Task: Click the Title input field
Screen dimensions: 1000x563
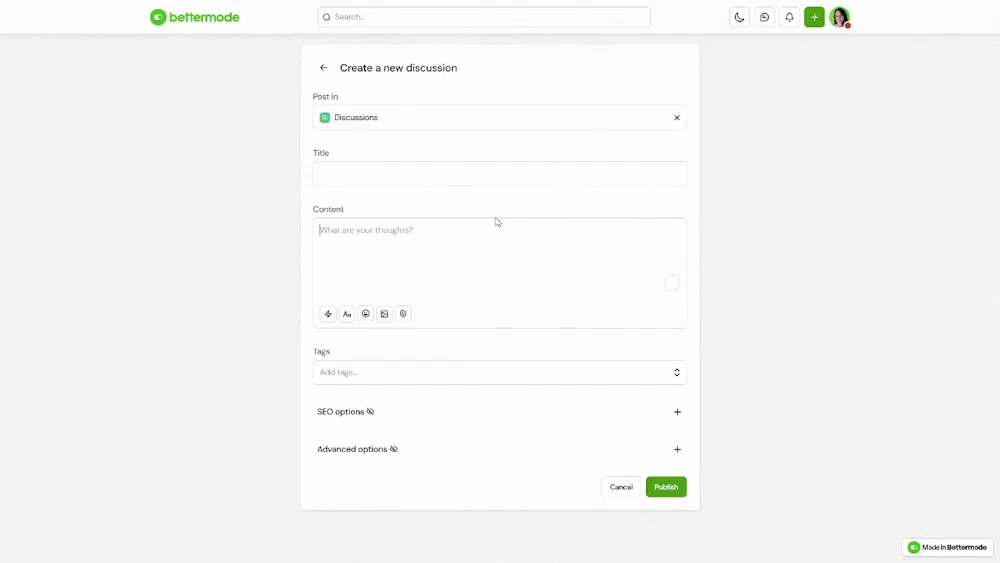Action: (499, 173)
